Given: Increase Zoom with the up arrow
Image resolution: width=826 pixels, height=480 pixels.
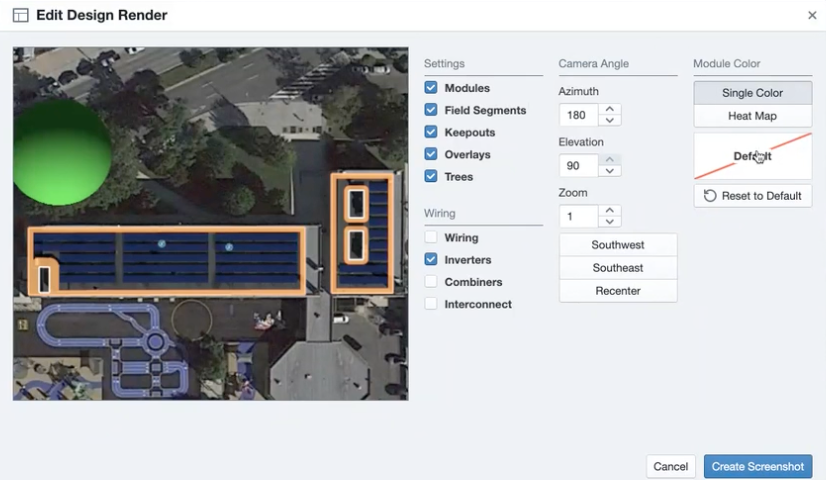Looking at the screenshot, I should click(x=609, y=210).
